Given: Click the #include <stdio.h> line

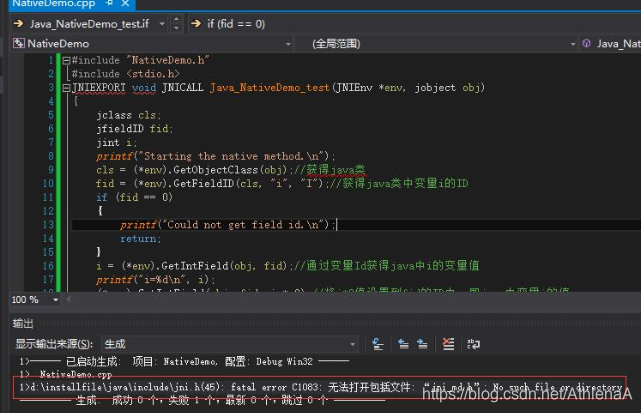Looking at the screenshot, I should pyautogui.click(x=125, y=74).
